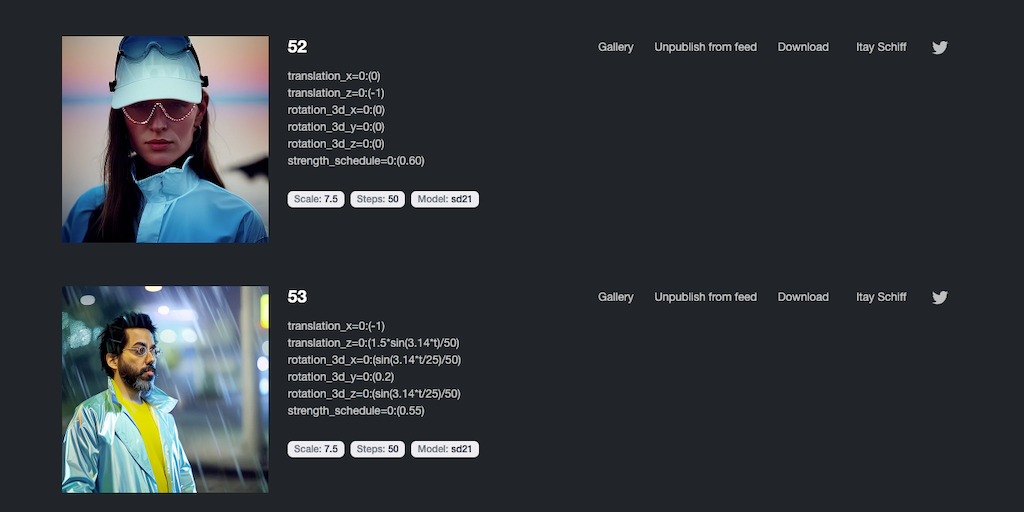The image size is (1024, 512).
Task: Visit Itay Schiff profile from post 52
Action: pyautogui.click(x=881, y=47)
